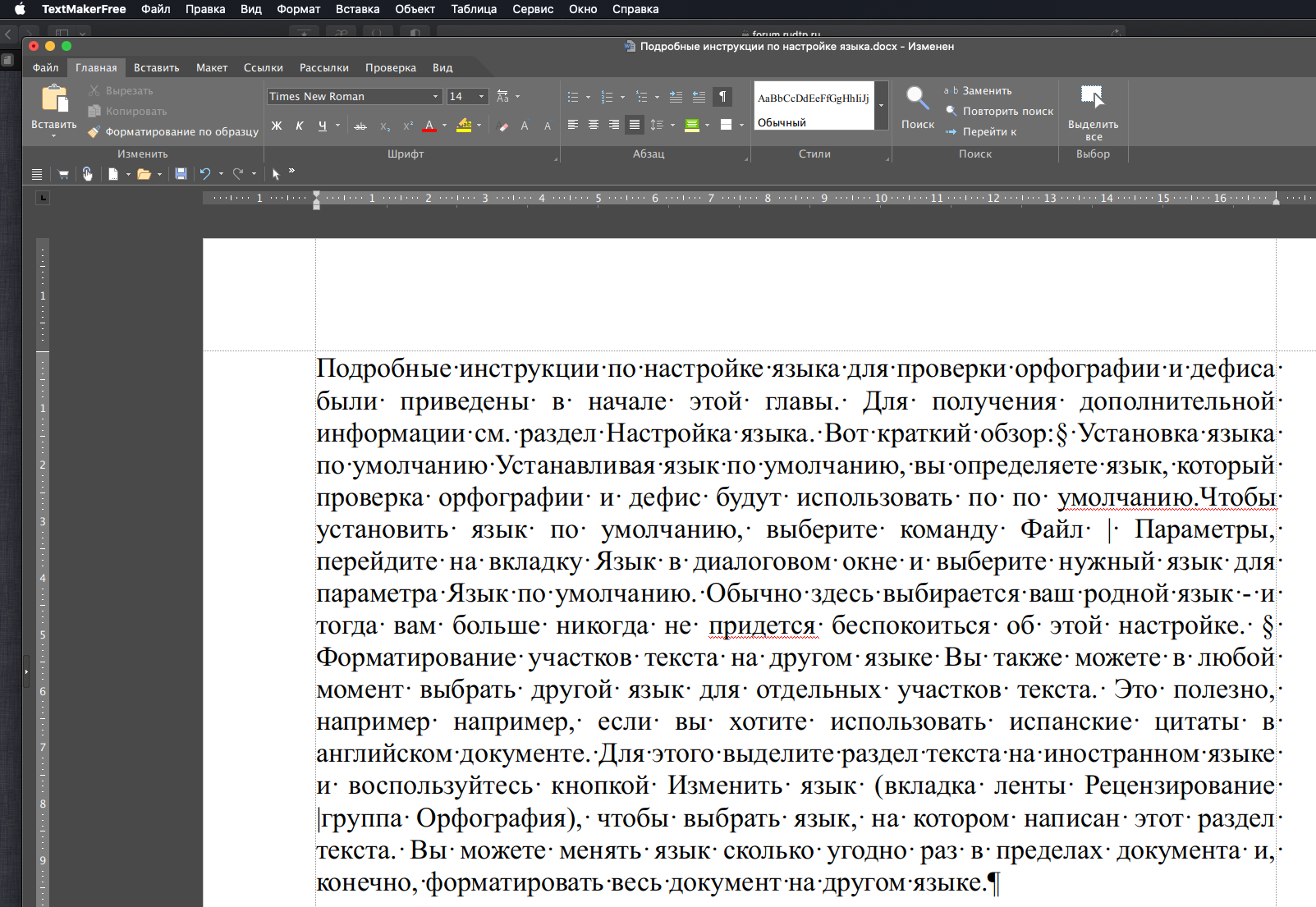
Task: Toggle italic (К) formatting
Action: point(300,126)
